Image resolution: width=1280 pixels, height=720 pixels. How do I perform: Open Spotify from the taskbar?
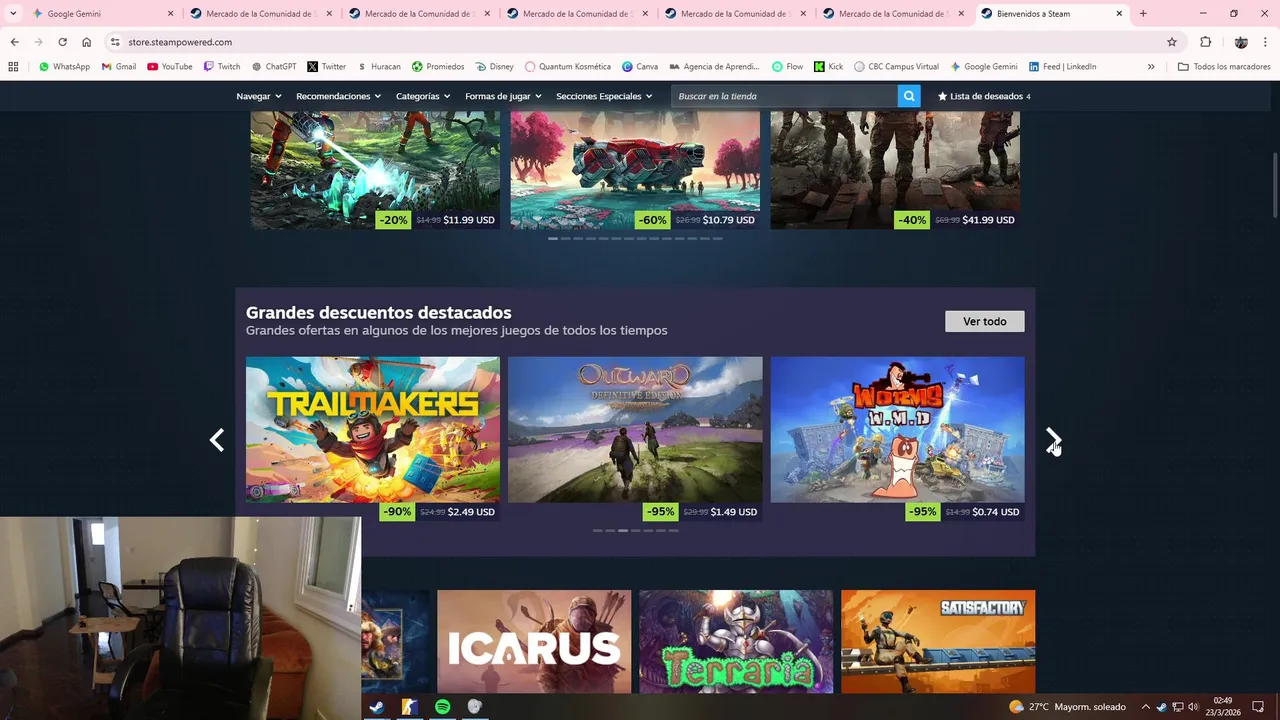tap(442, 707)
